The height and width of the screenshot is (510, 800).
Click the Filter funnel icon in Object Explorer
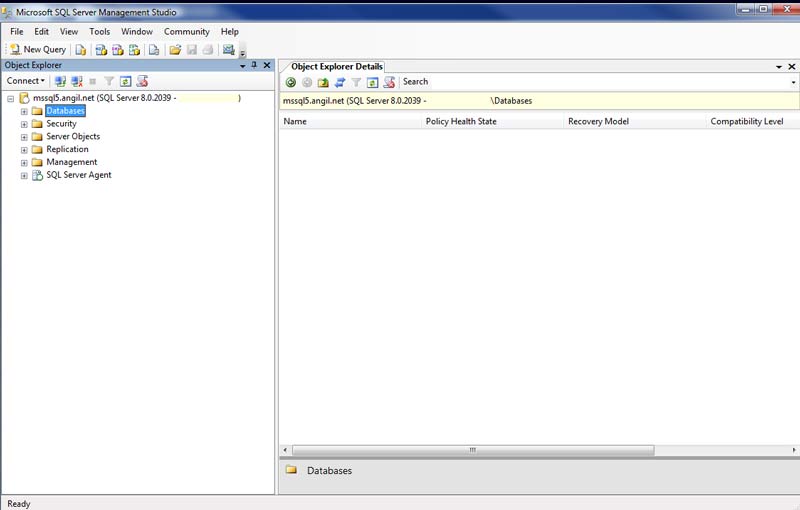(109, 81)
